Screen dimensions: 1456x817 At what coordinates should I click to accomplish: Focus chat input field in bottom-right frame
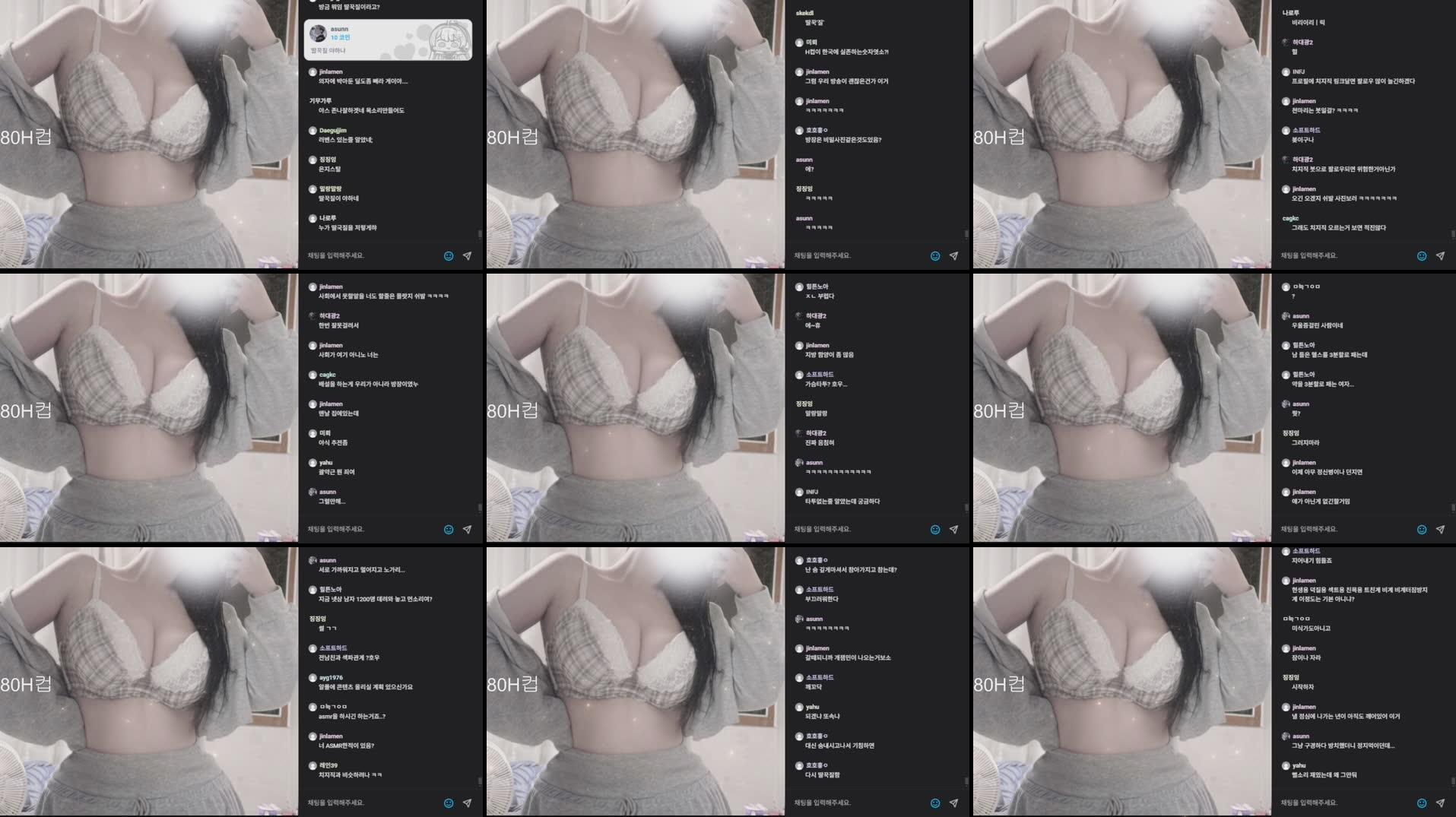(x=1344, y=803)
